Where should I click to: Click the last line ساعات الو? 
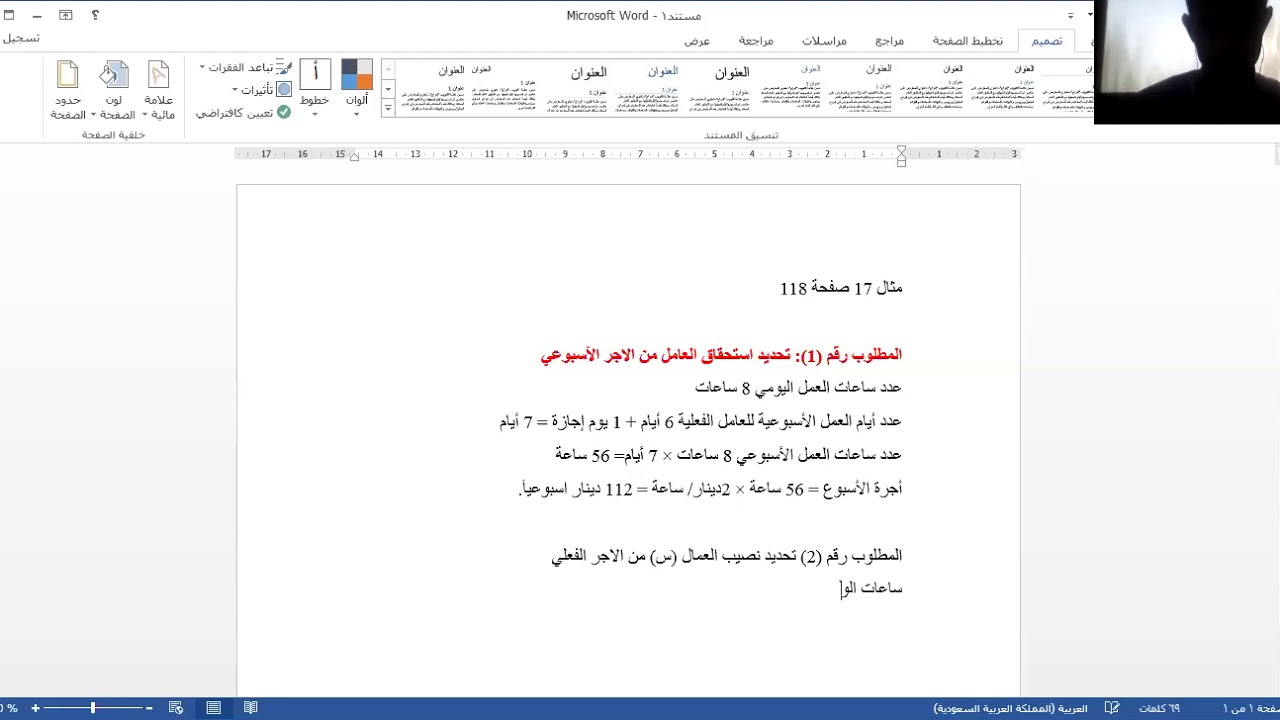coord(871,589)
